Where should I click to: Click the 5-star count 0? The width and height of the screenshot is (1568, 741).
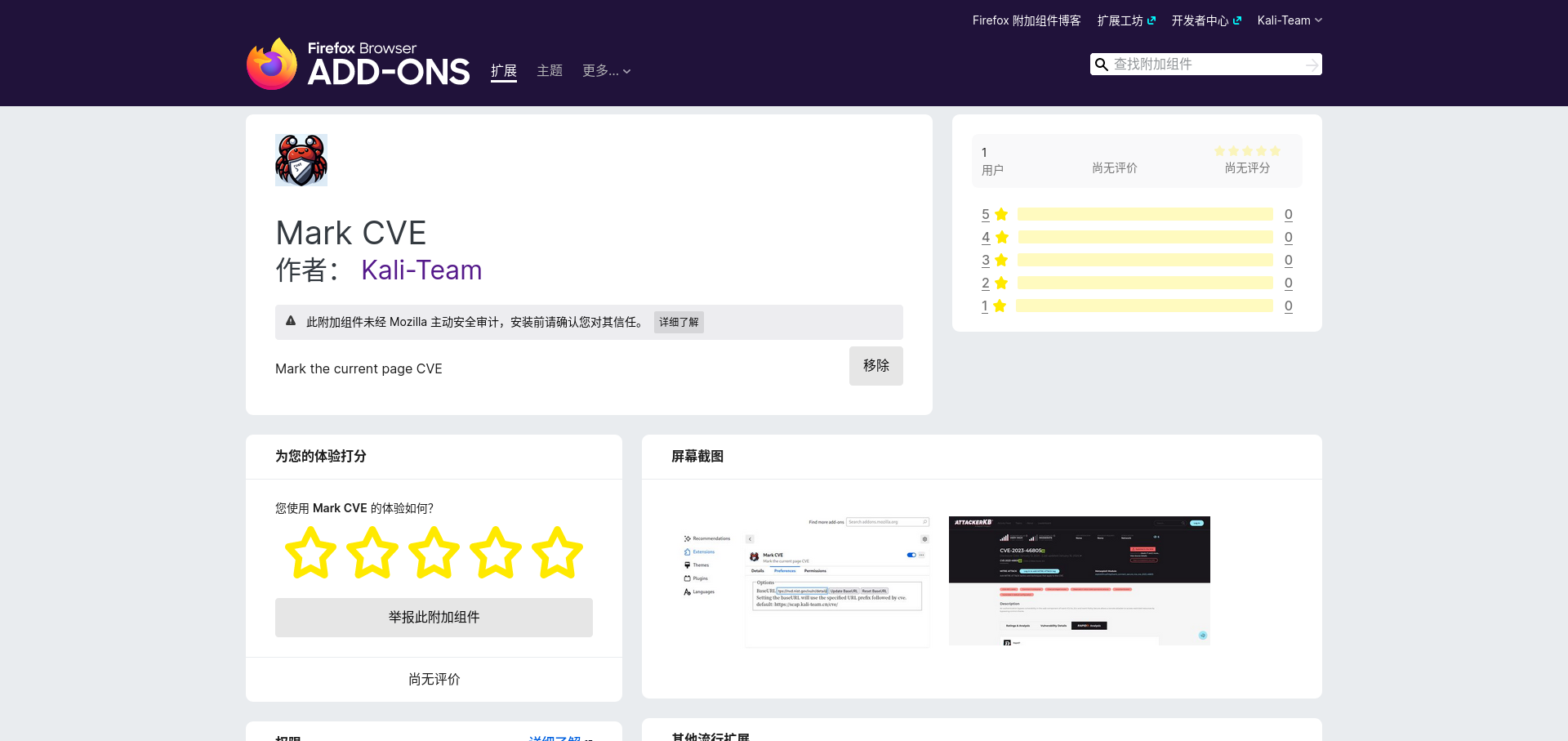[x=1289, y=214]
